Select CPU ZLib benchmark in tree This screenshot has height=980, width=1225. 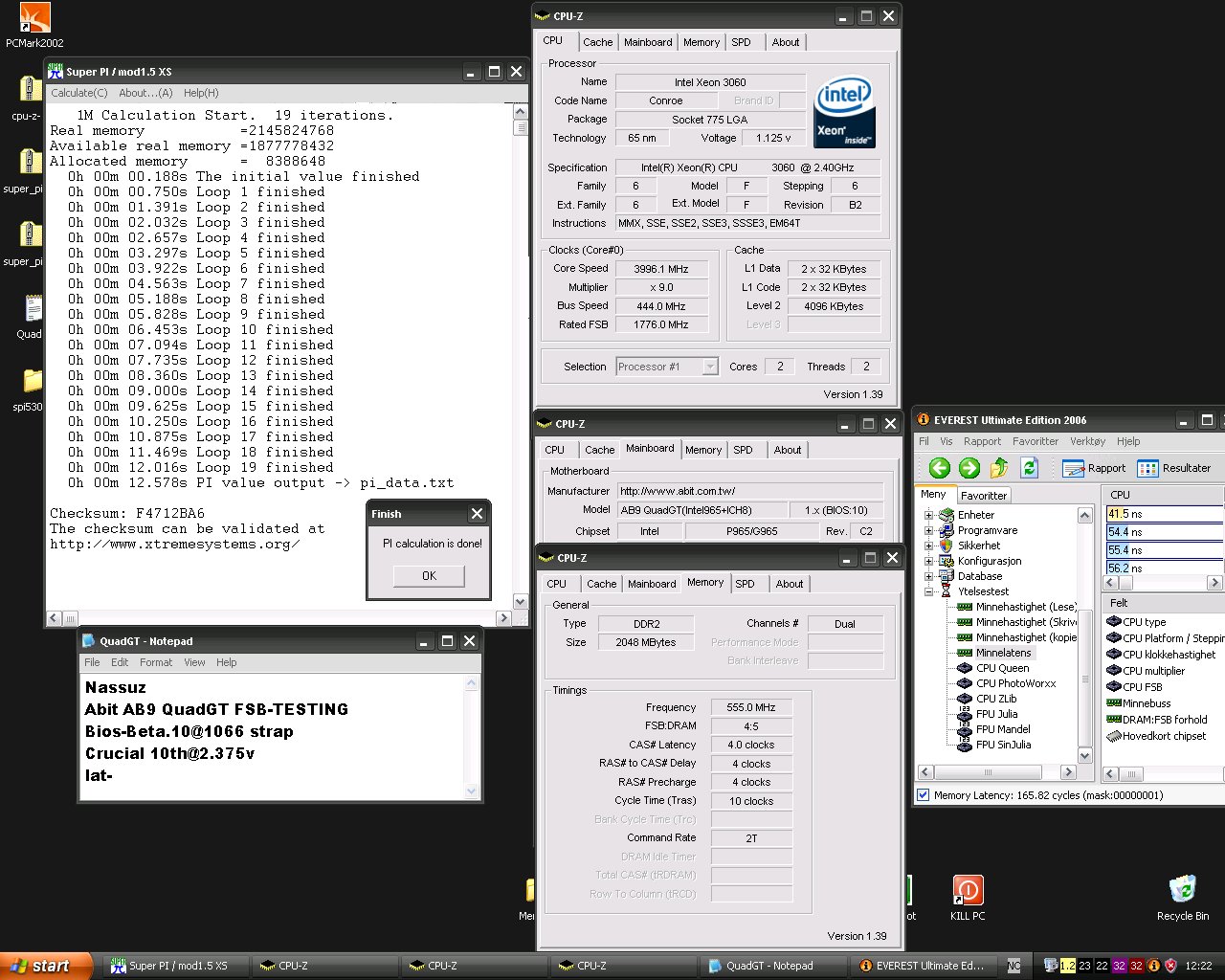pos(987,699)
